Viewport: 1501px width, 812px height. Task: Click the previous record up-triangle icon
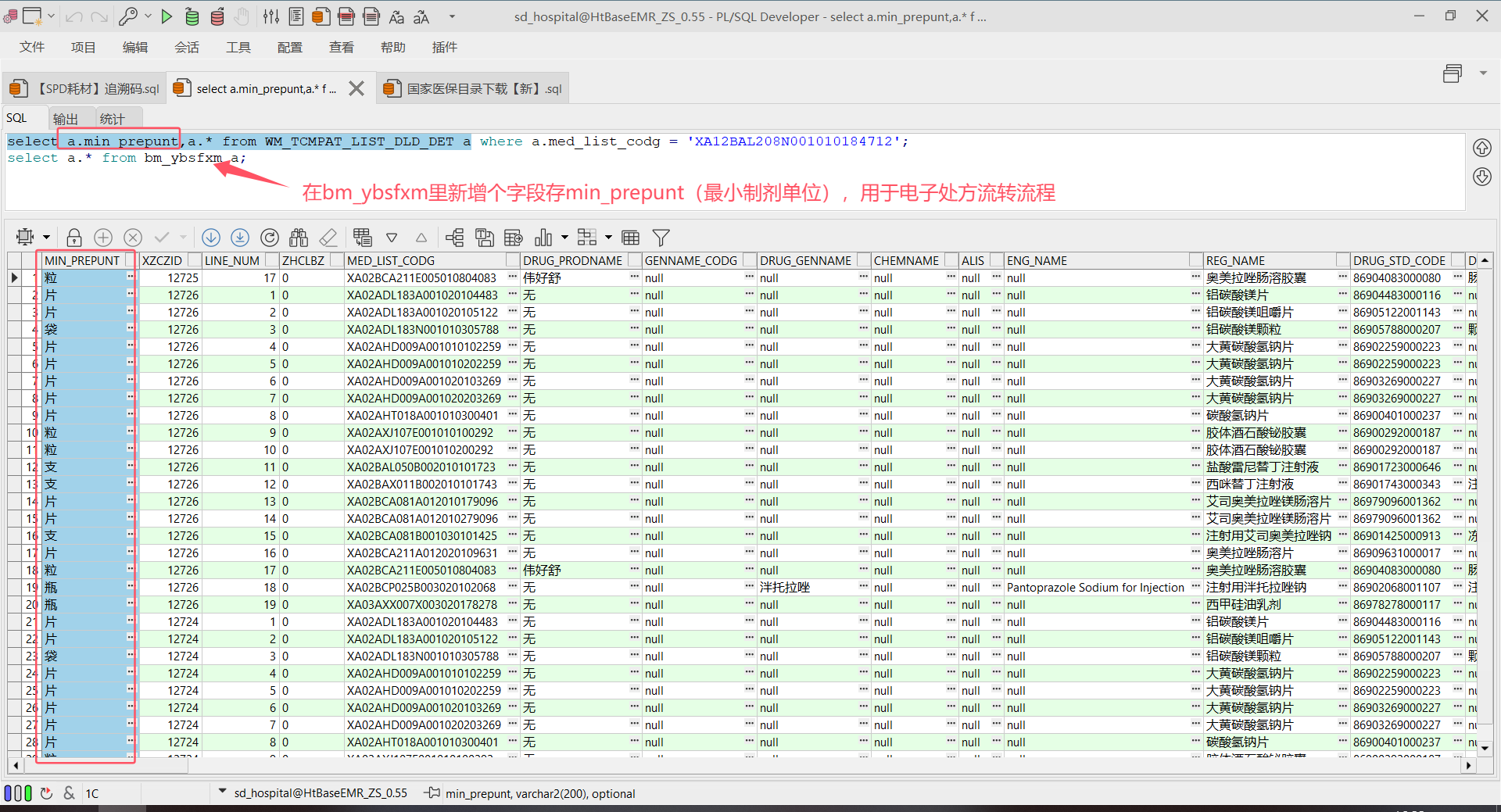click(x=421, y=238)
